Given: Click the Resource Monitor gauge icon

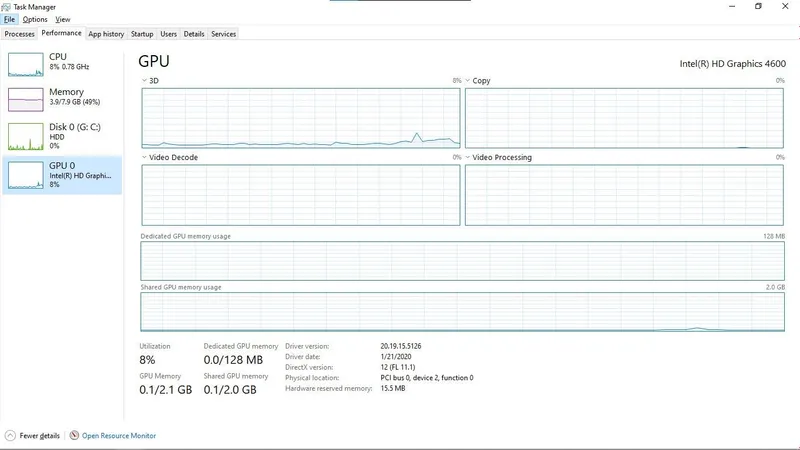Looking at the screenshot, I should pos(74,435).
